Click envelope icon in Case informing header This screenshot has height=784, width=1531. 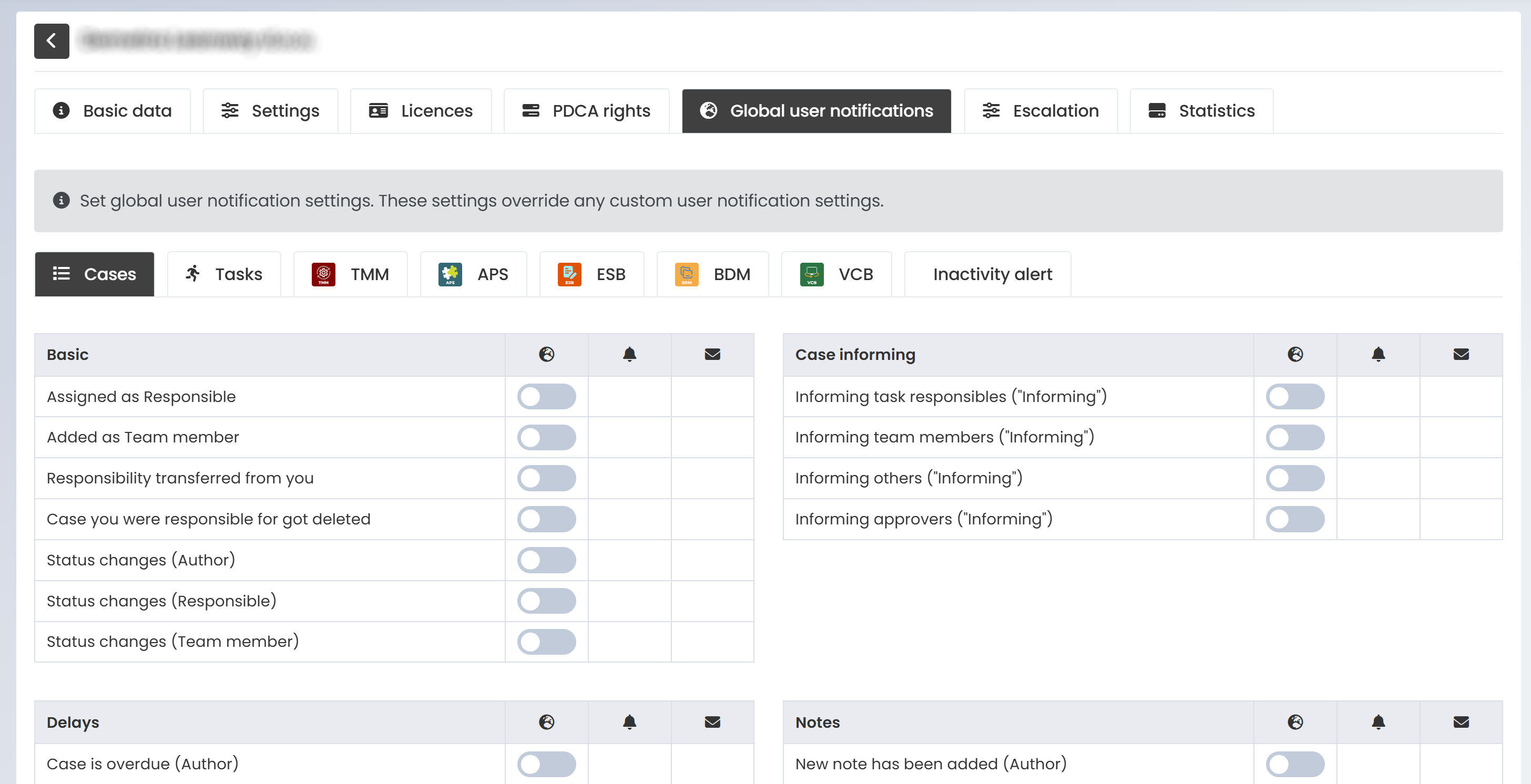[1461, 355]
